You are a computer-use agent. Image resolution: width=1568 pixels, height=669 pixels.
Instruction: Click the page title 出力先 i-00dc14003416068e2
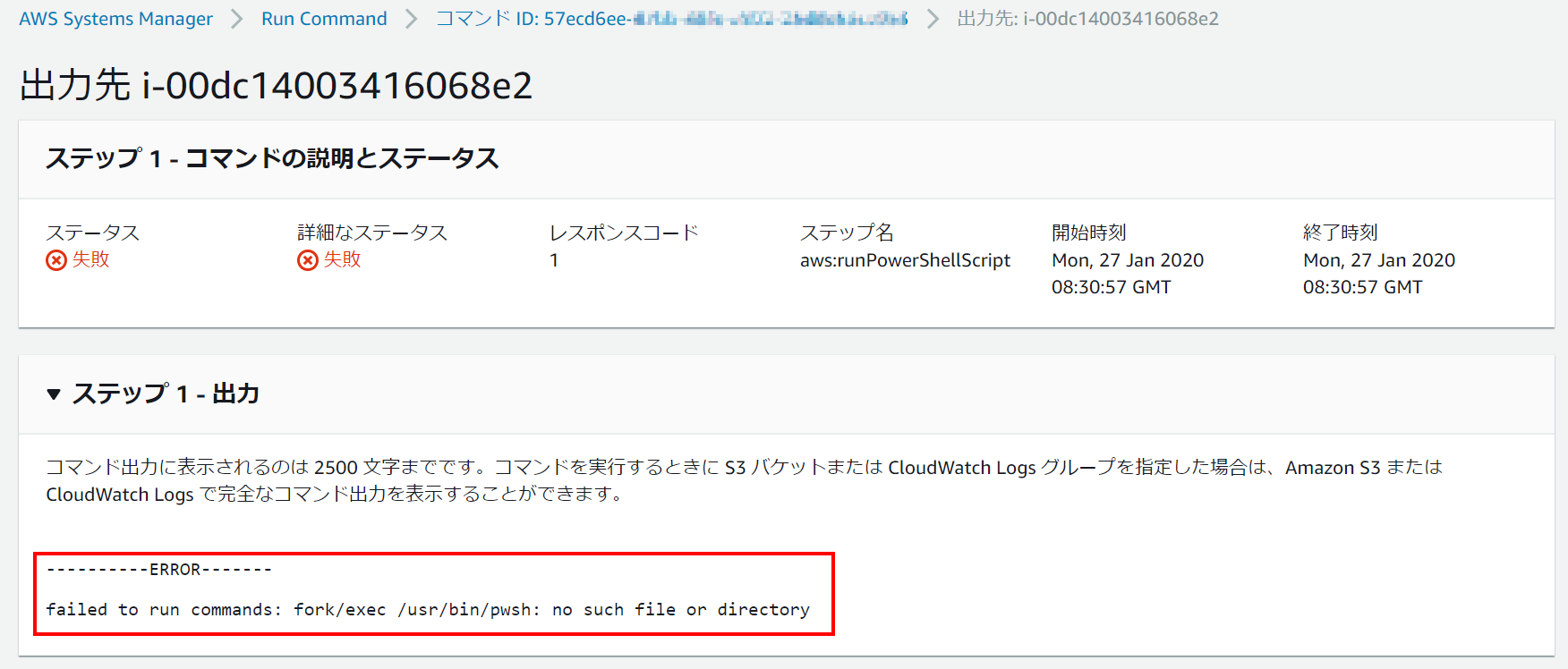click(276, 86)
